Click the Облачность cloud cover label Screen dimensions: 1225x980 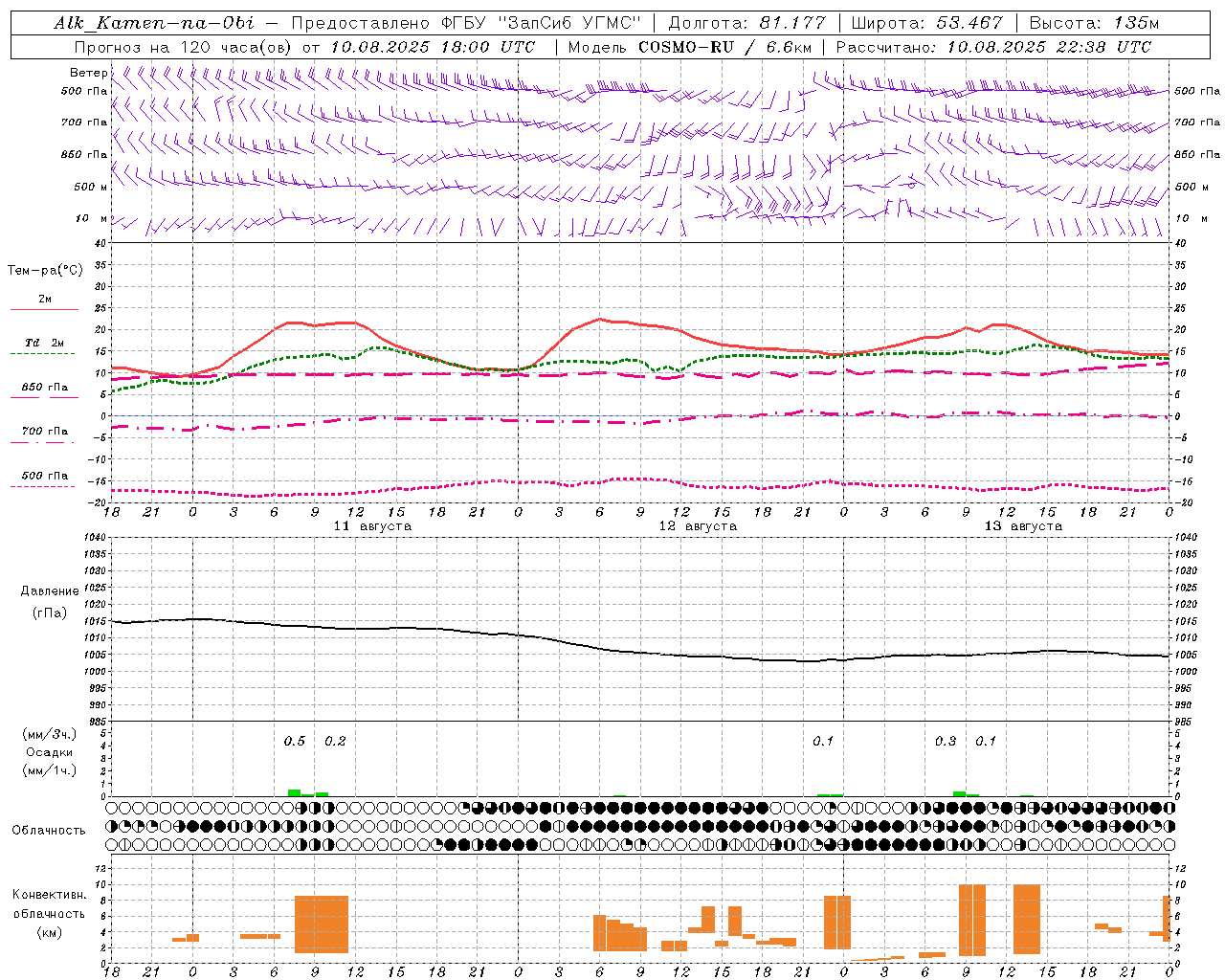tap(49, 830)
